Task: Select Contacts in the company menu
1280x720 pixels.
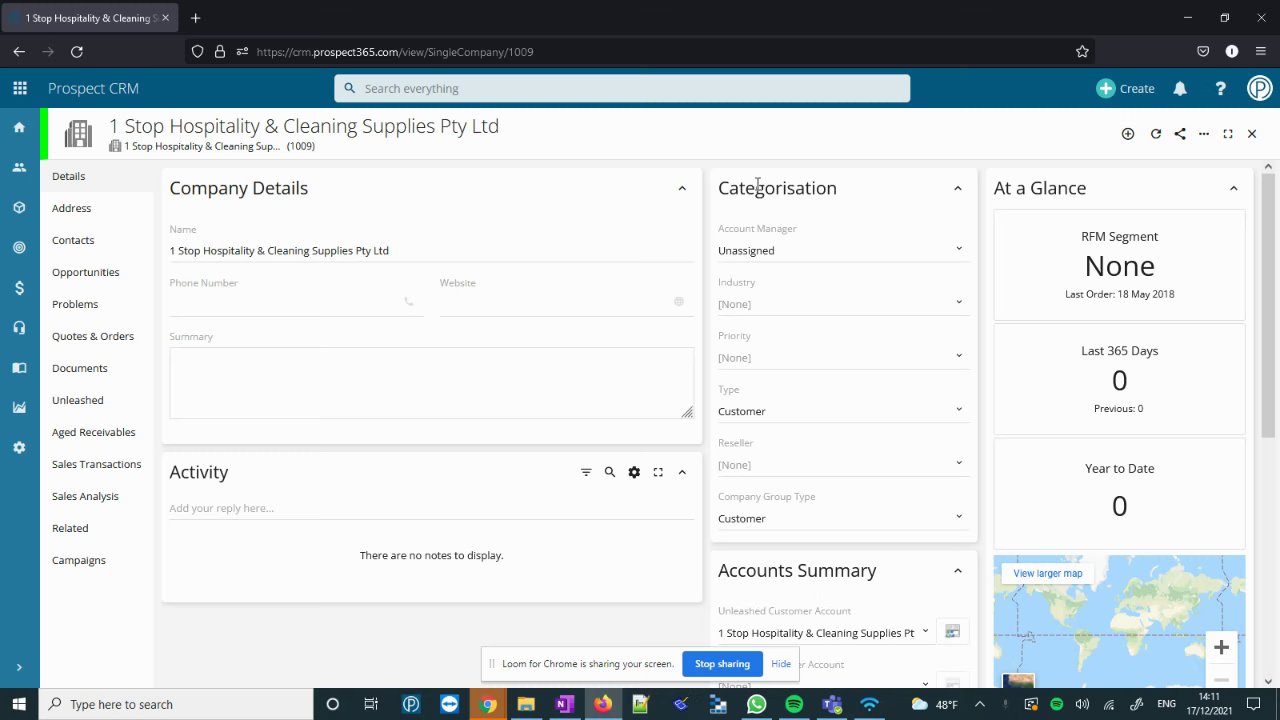Action: 73,240
